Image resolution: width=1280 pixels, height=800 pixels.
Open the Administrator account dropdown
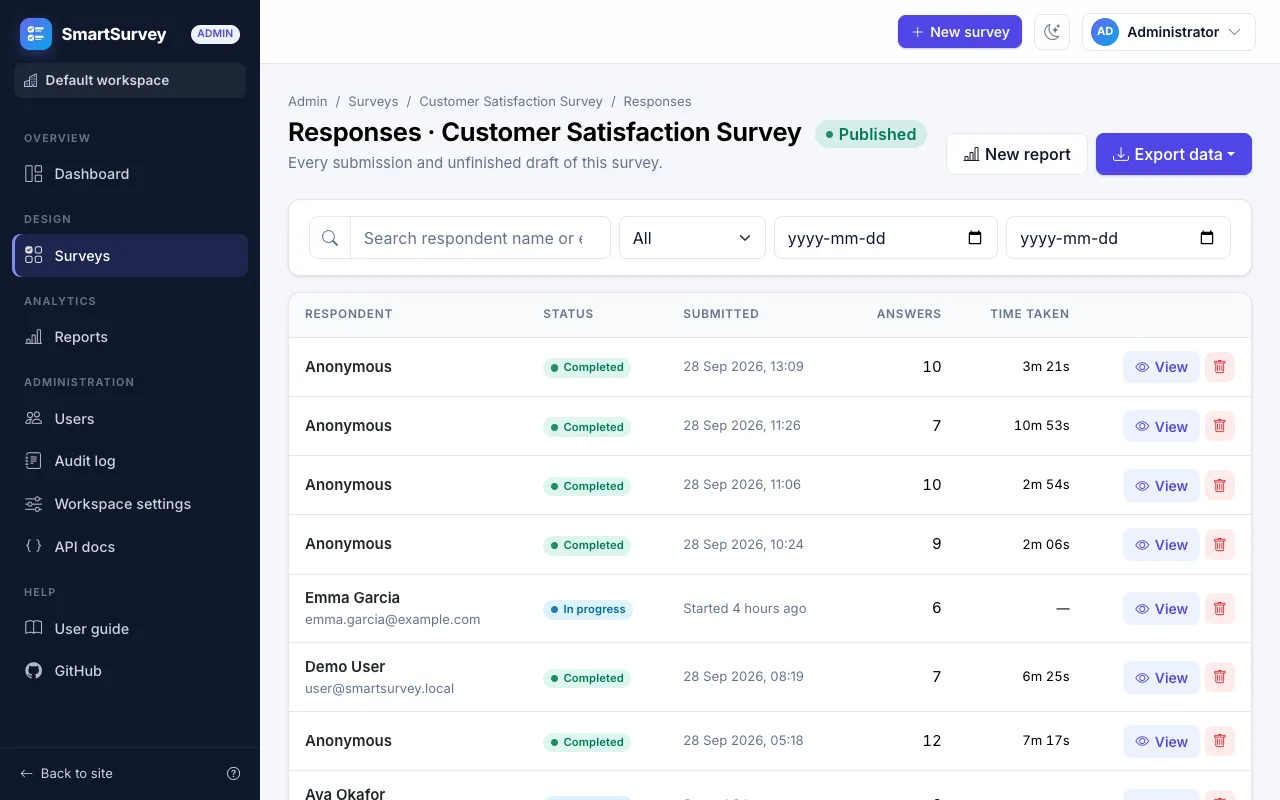1168,32
